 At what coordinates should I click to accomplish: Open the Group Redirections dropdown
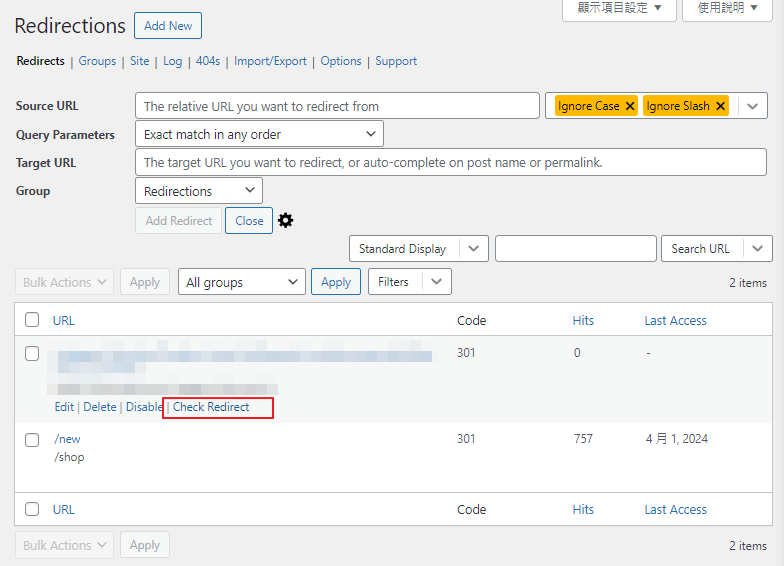[198, 191]
